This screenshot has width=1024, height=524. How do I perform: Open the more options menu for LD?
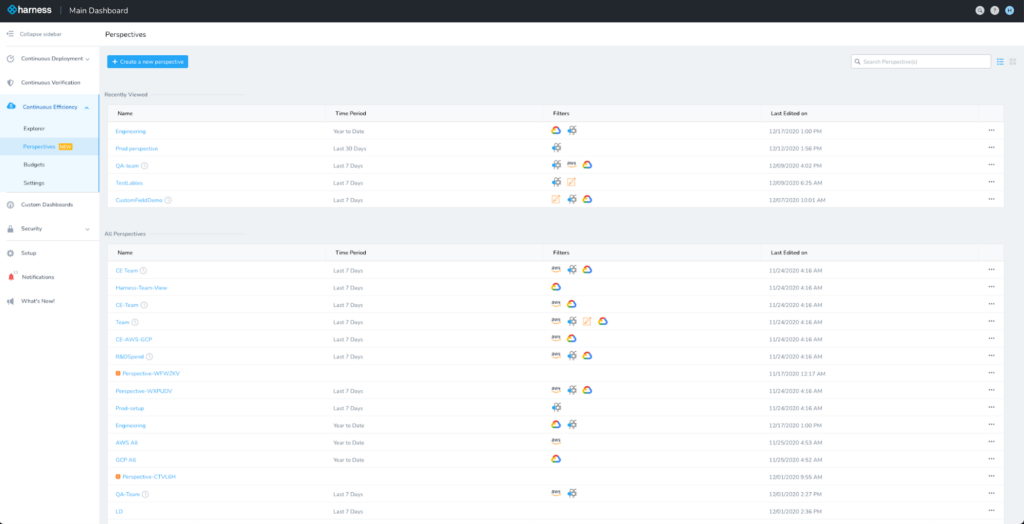click(x=991, y=511)
